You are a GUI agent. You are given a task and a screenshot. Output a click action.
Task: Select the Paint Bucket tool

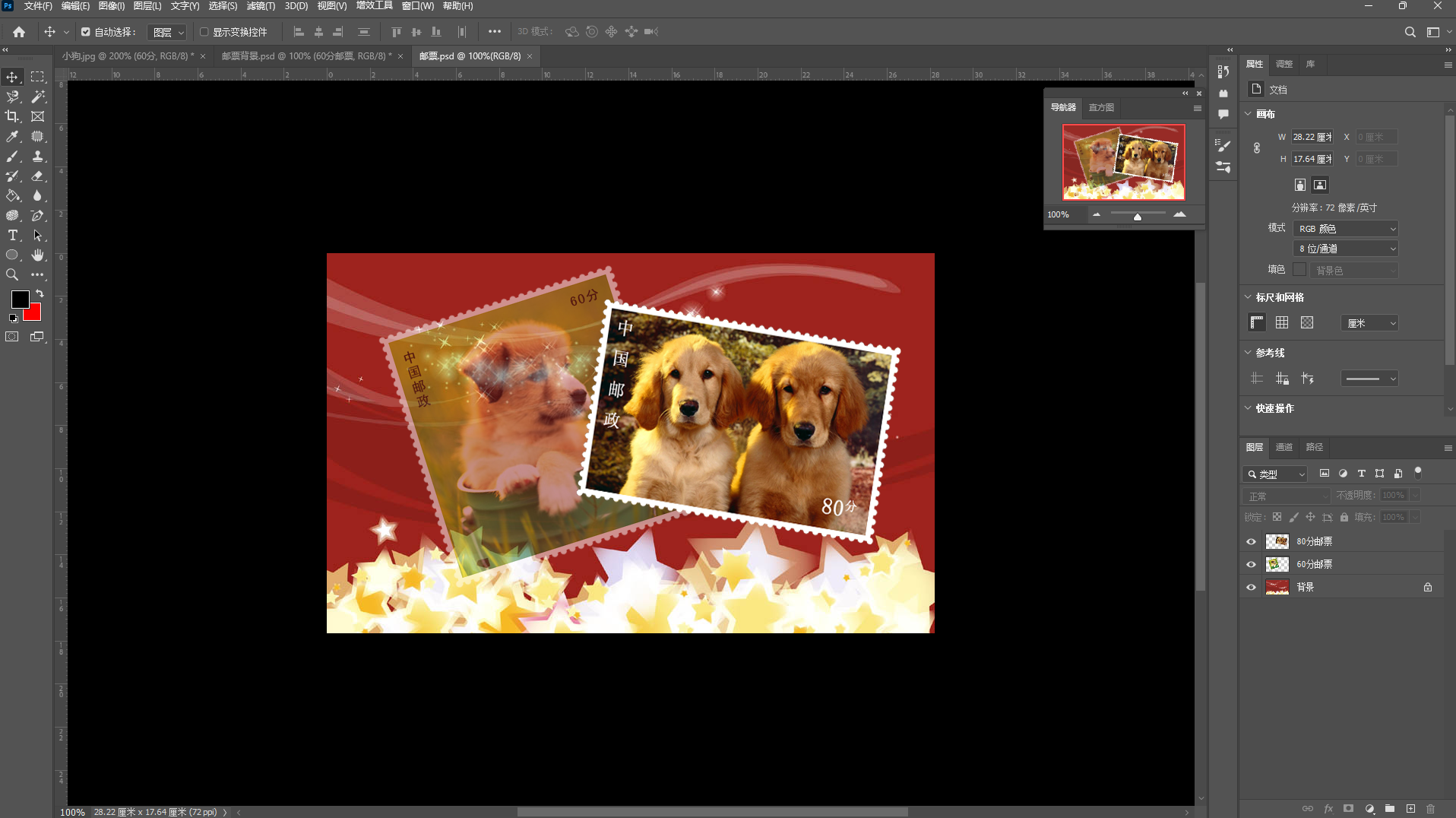click(12, 195)
